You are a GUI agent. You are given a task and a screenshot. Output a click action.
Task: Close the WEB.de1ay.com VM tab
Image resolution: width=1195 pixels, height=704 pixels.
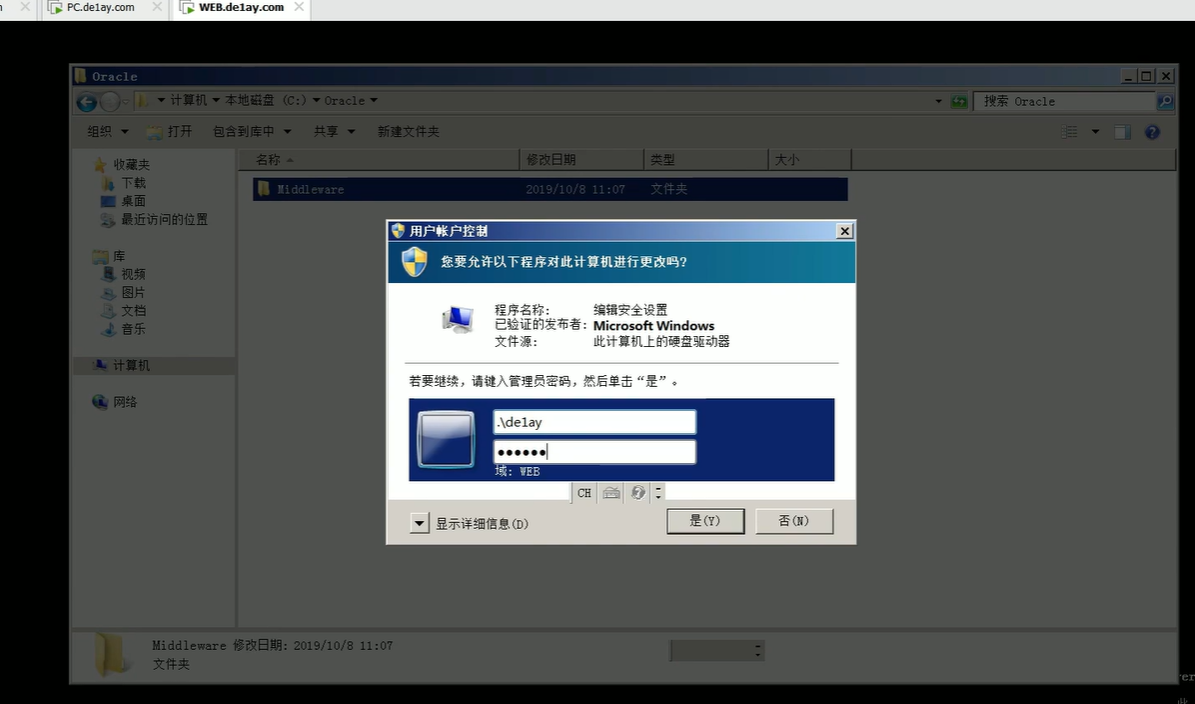[298, 8]
